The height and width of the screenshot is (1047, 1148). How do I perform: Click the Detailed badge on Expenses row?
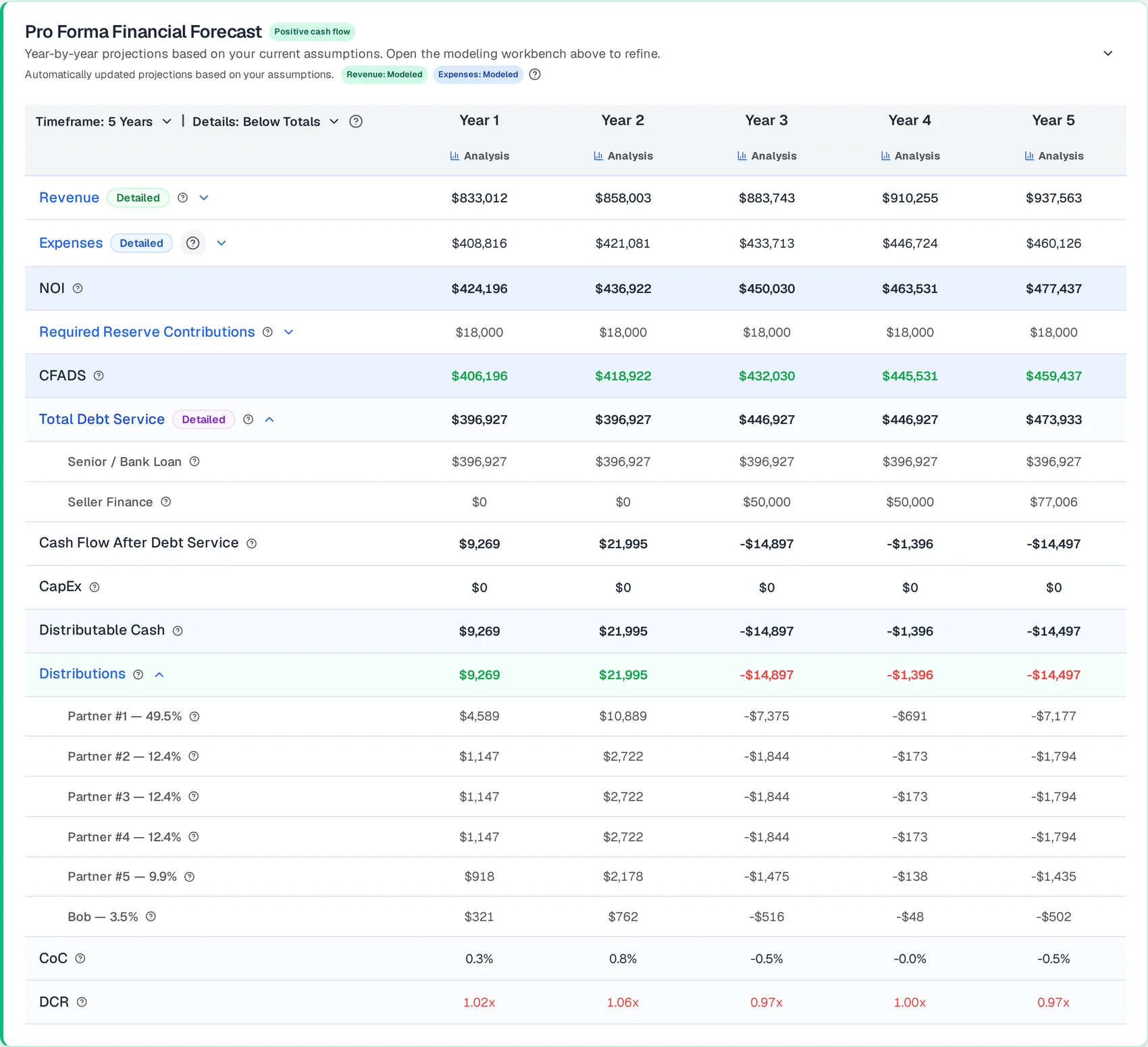coord(141,243)
